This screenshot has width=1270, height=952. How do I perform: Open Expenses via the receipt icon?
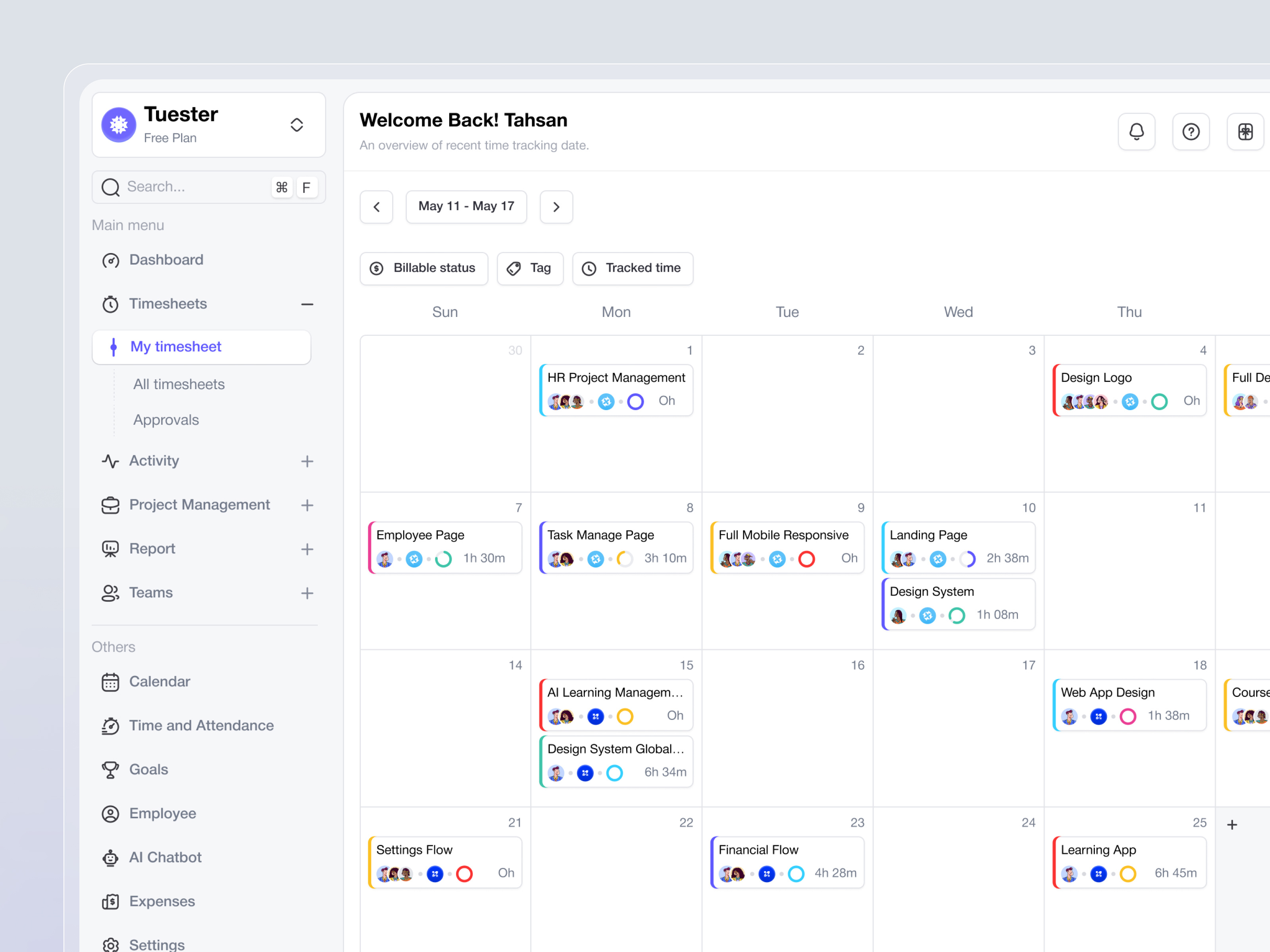110,901
